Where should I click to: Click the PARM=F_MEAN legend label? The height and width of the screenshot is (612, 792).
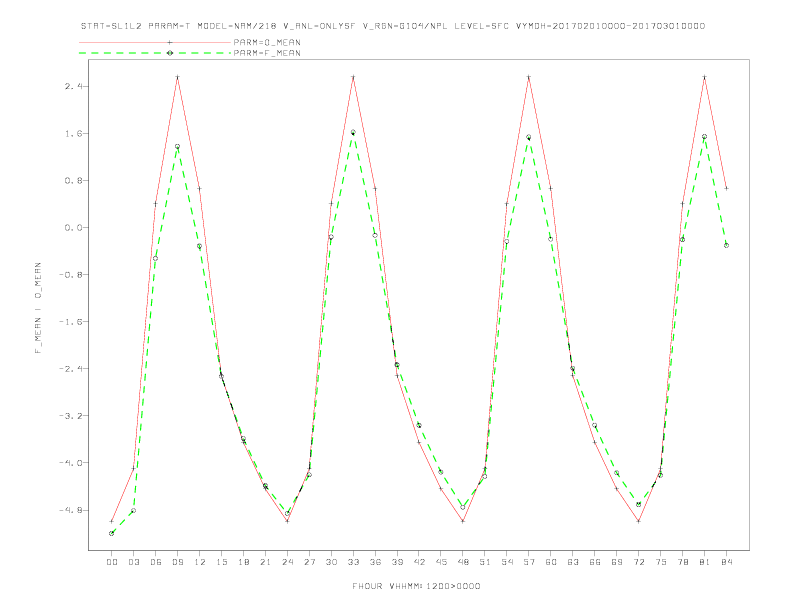(x=267, y=53)
